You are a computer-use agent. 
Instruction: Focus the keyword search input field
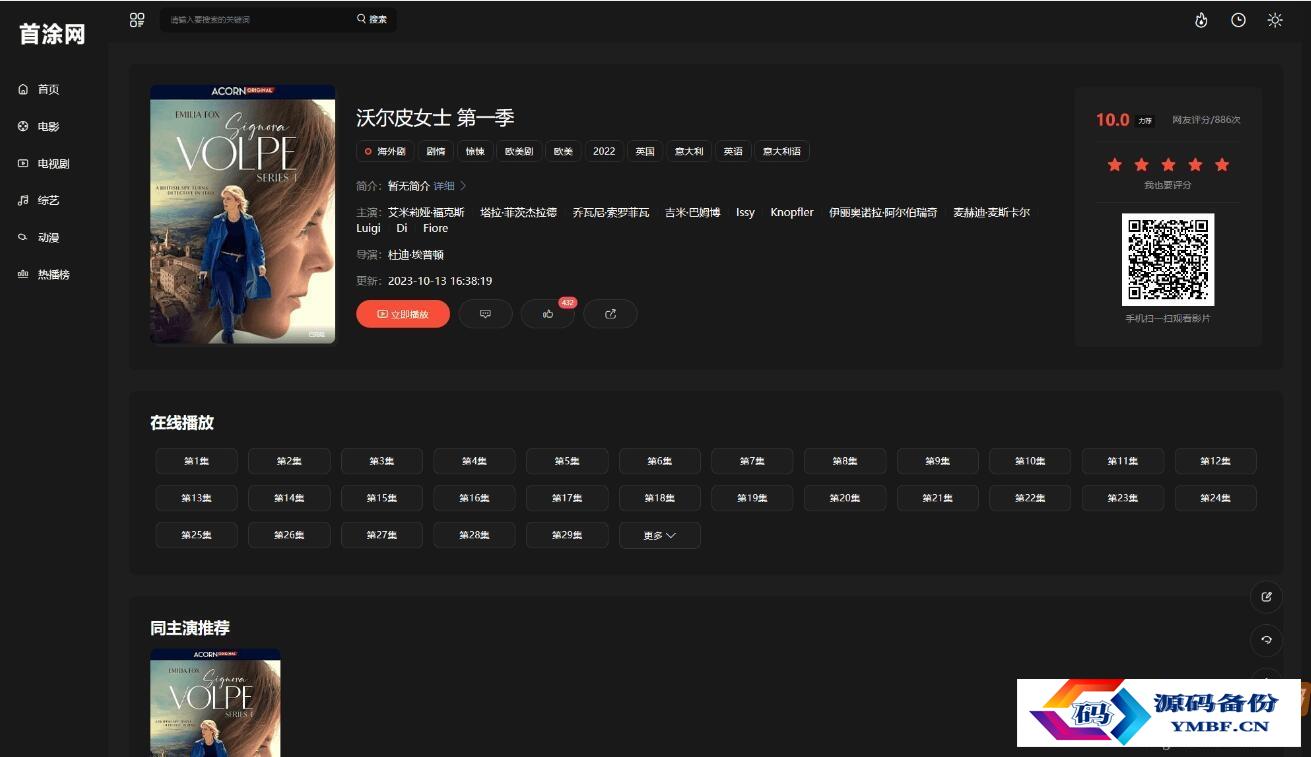click(256, 20)
